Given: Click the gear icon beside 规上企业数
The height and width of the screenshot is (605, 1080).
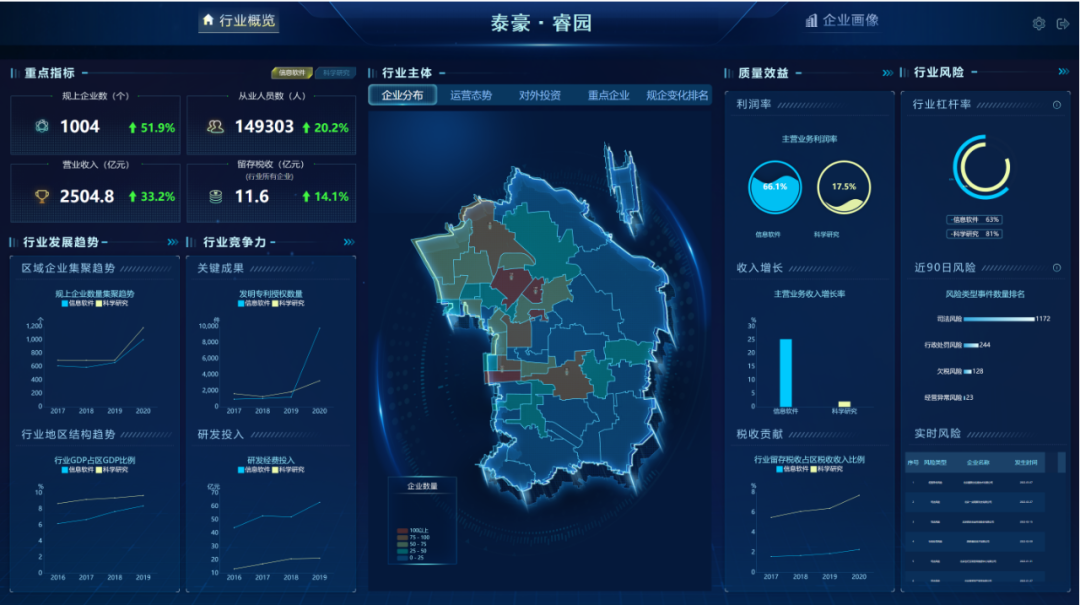Looking at the screenshot, I should [x=41, y=127].
